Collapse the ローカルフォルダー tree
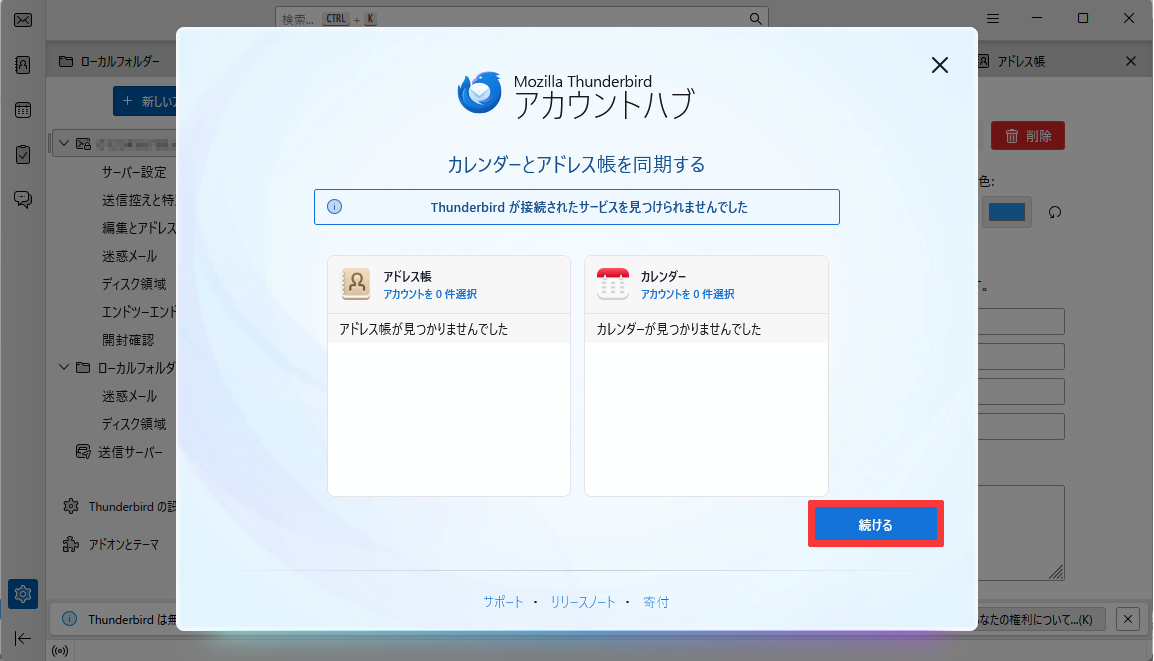 pyautogui.click(x=63, y=367)
